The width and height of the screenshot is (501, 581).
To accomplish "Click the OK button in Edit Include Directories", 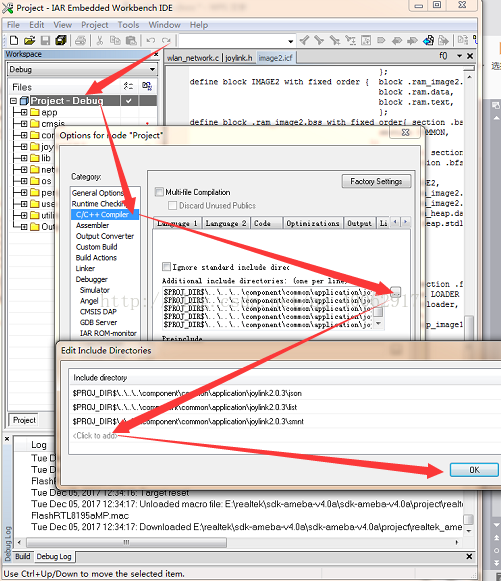I will 474,470.
